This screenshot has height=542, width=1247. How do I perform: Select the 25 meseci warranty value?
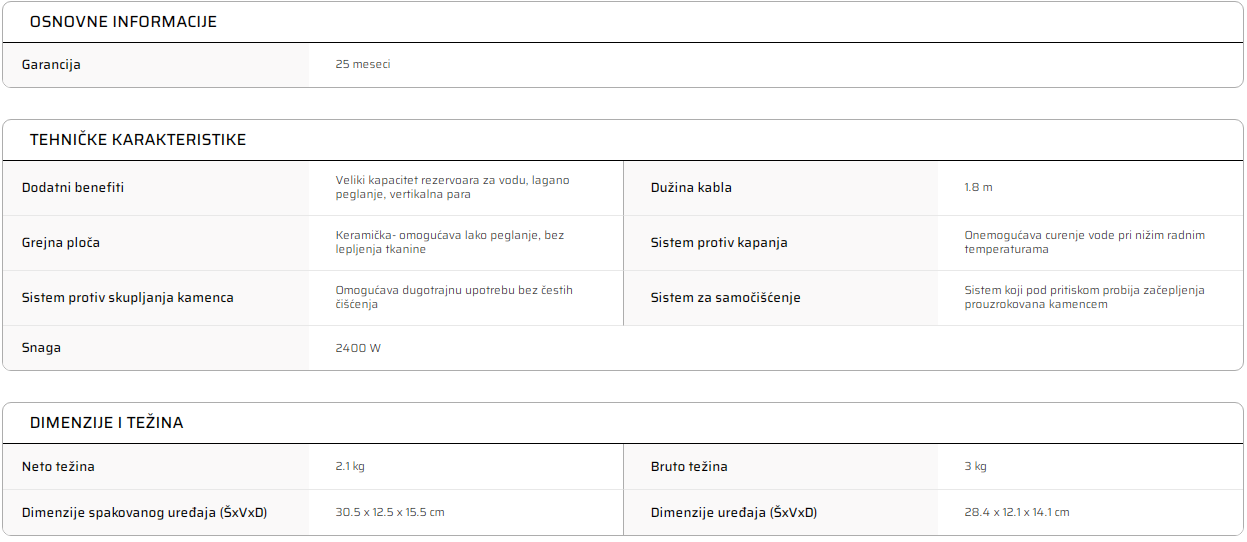[363, 64]
